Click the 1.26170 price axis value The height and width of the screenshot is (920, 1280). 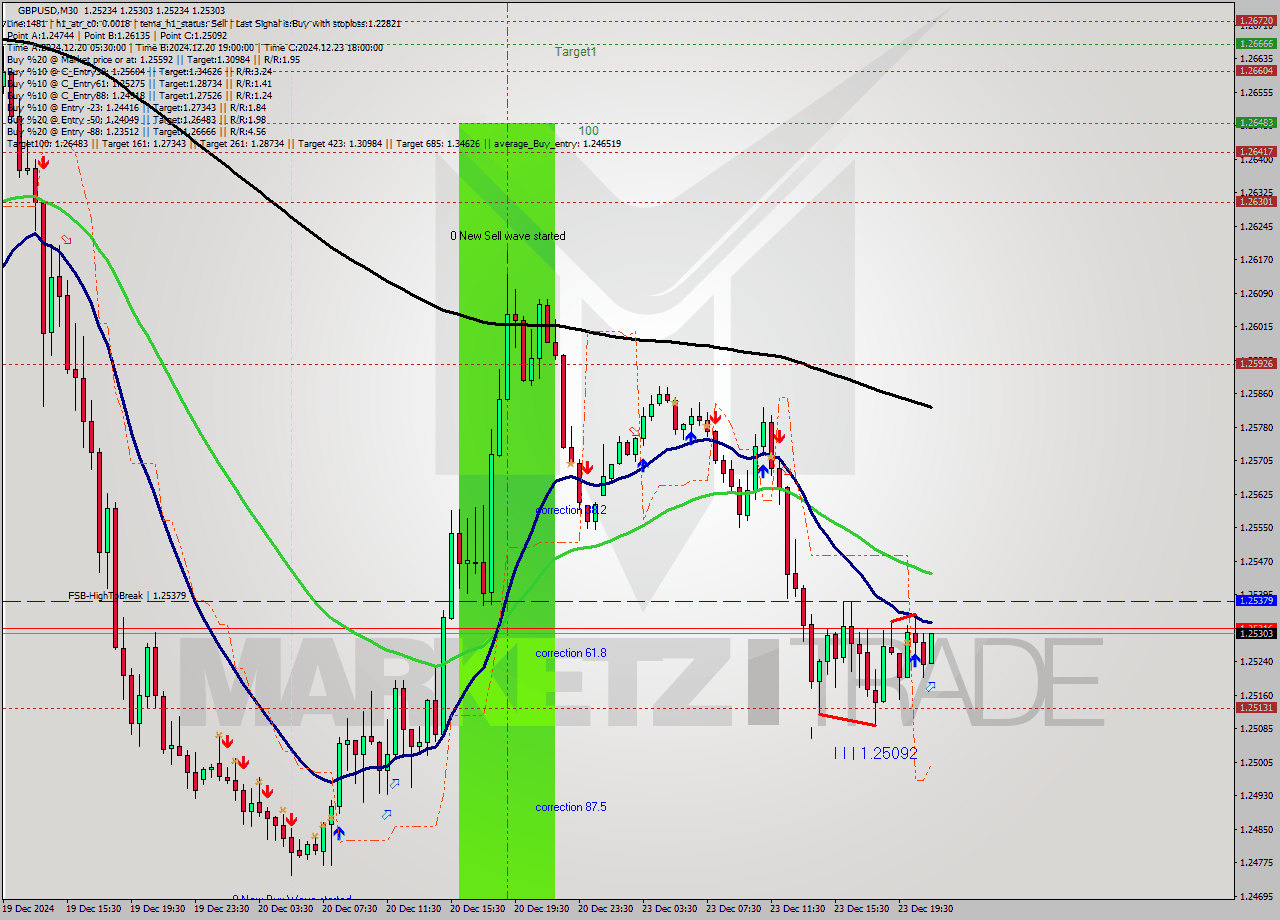(1256, 260)
